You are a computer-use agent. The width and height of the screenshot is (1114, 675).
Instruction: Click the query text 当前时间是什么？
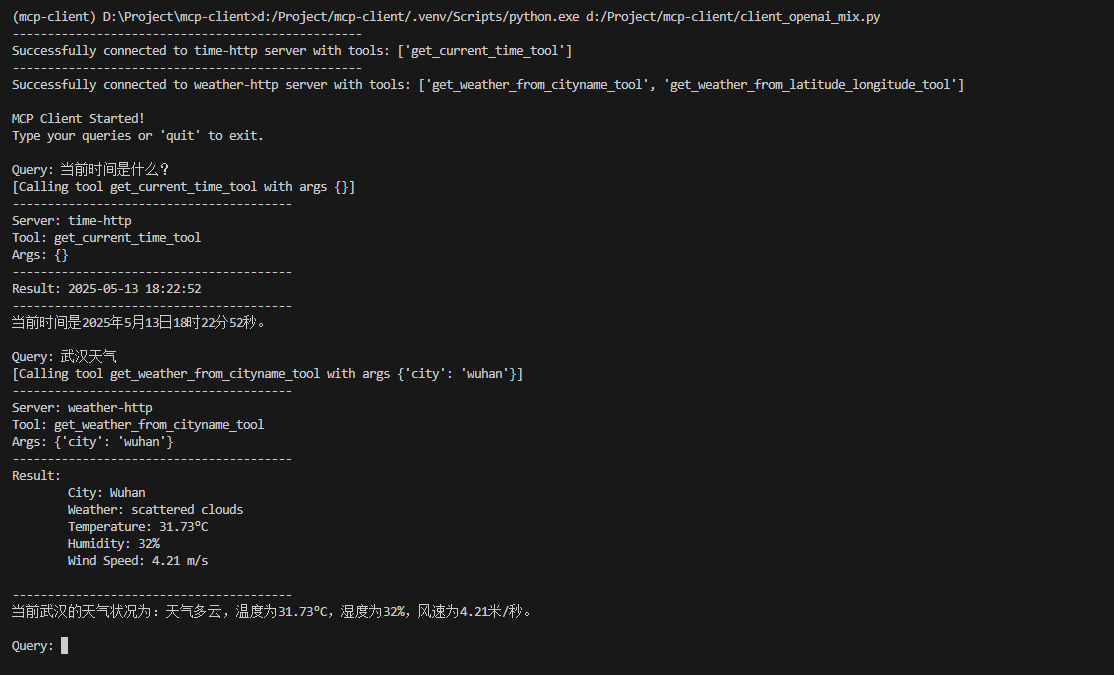tap(115, 169)
